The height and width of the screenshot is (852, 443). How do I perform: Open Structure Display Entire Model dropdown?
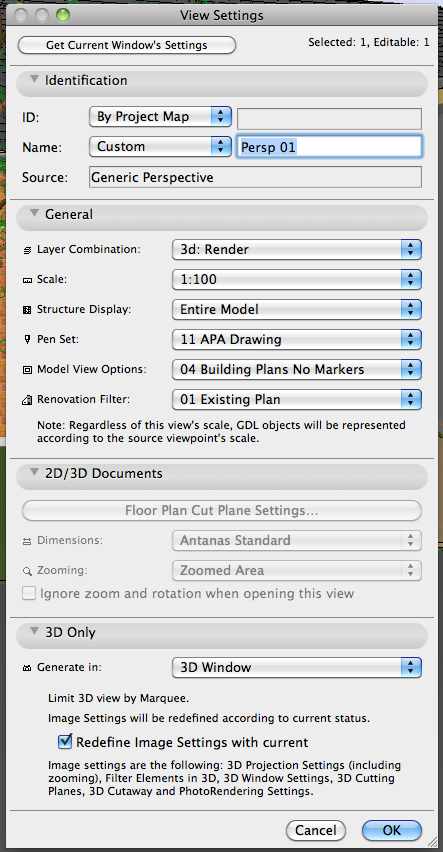297,310
